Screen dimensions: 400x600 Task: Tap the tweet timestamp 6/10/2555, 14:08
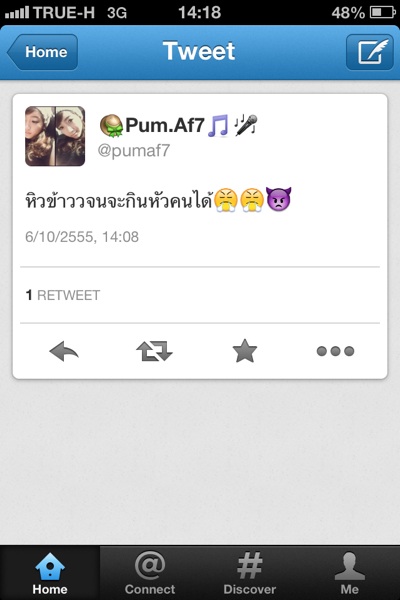coord(82,237)
